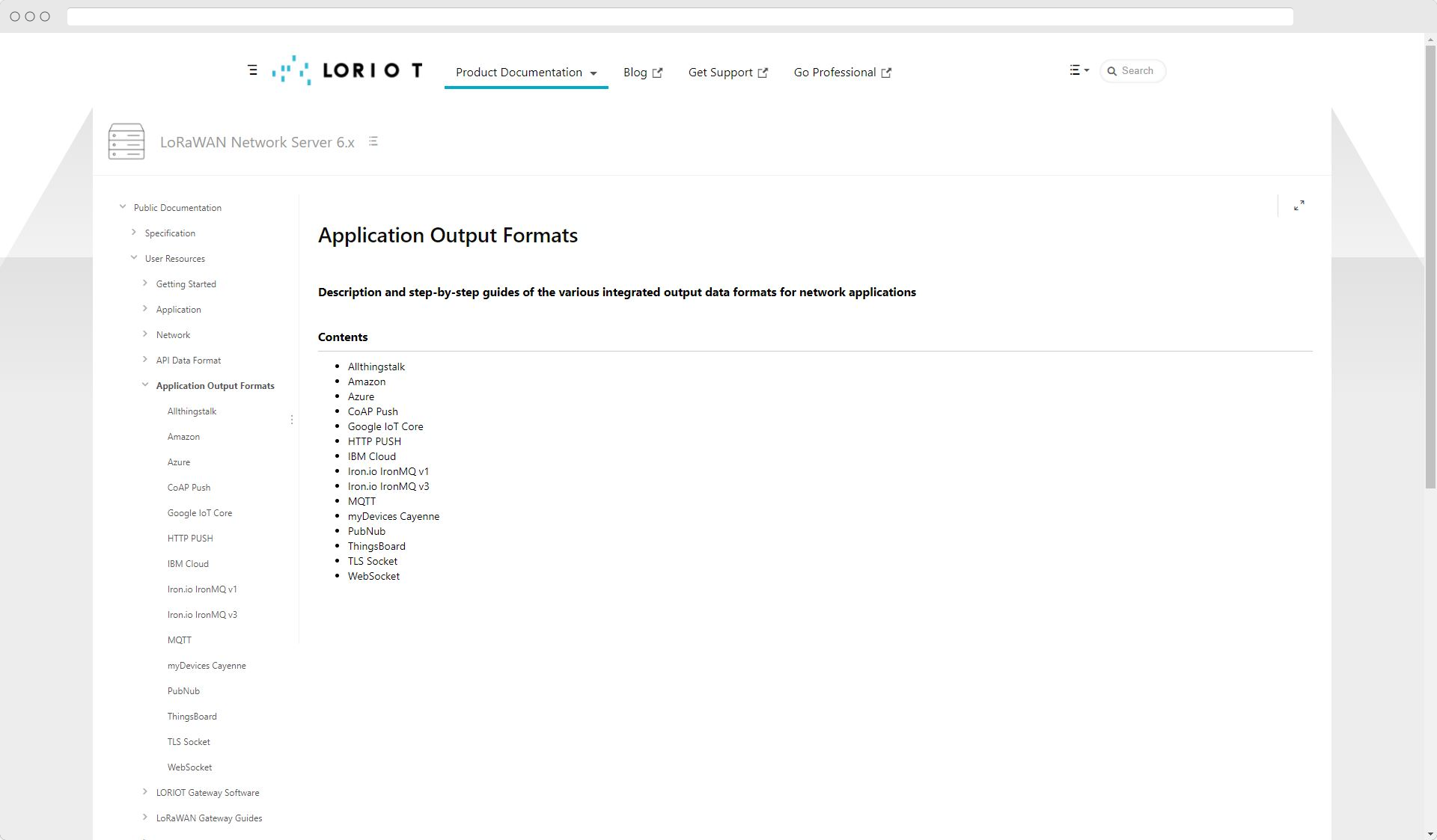Open myDevices Cayenne link in Contents
1437x840 pixels.
(x=394, y=516)
